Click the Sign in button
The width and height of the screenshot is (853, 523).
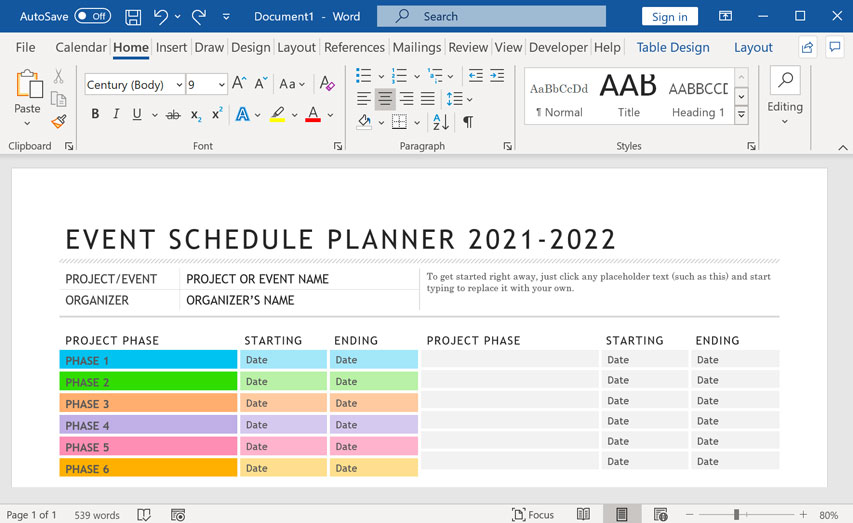click(669, 16)
